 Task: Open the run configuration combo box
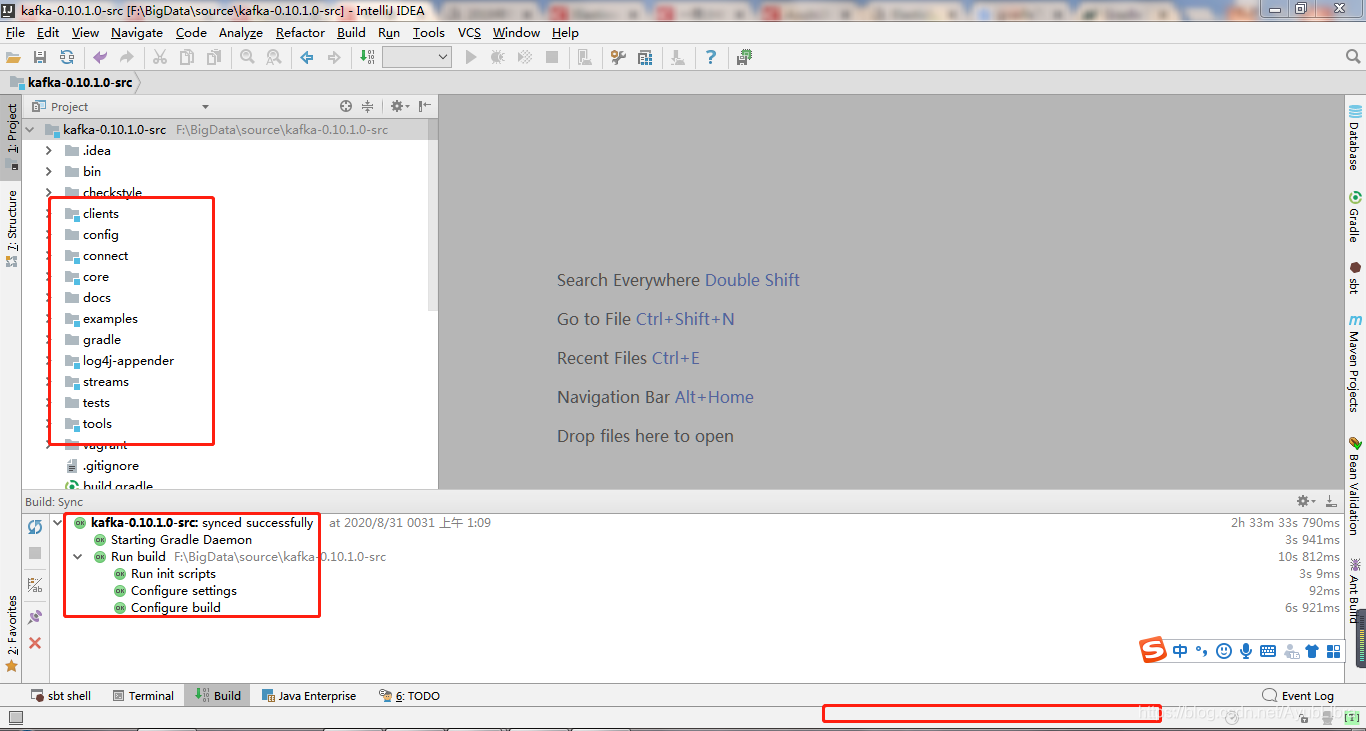point(417,58)
